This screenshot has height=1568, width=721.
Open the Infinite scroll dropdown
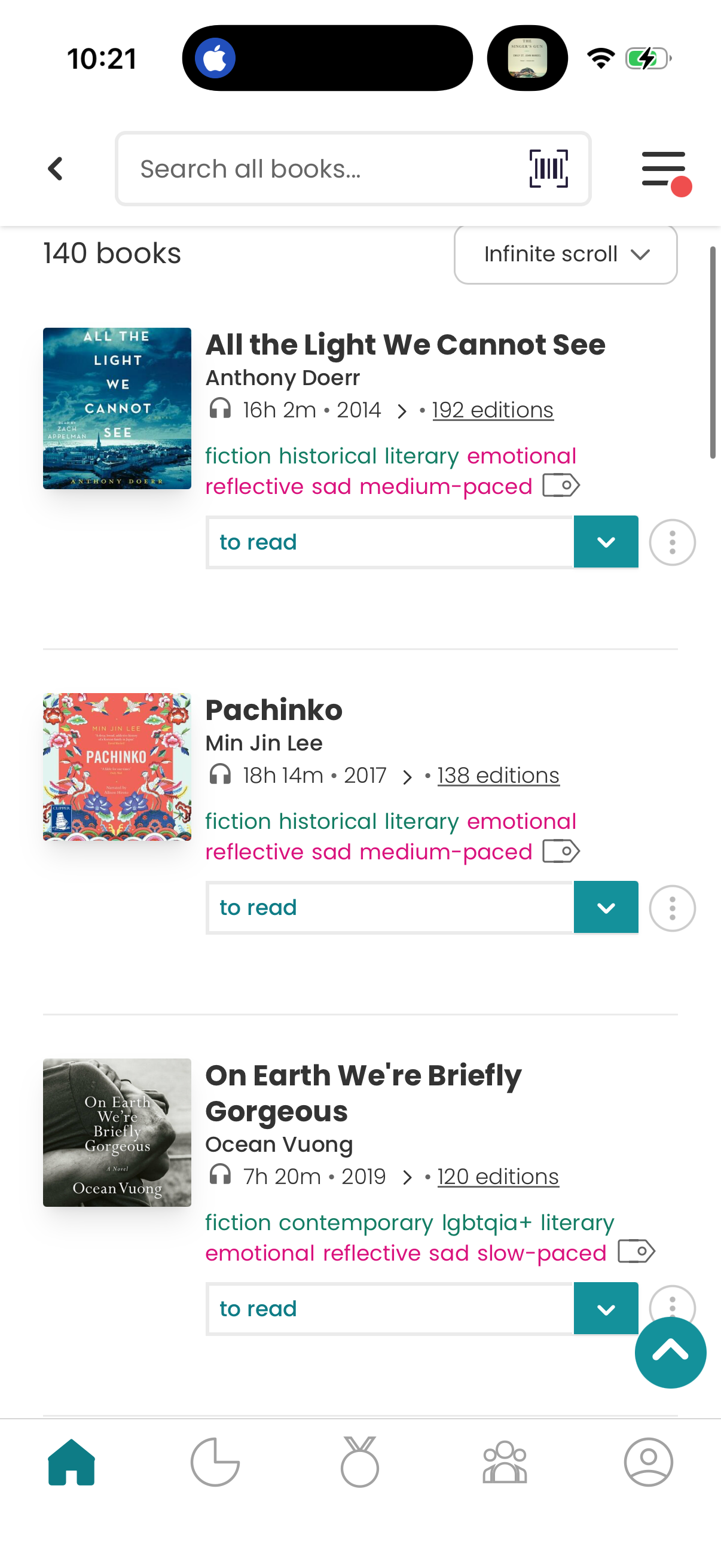(564, 254)
